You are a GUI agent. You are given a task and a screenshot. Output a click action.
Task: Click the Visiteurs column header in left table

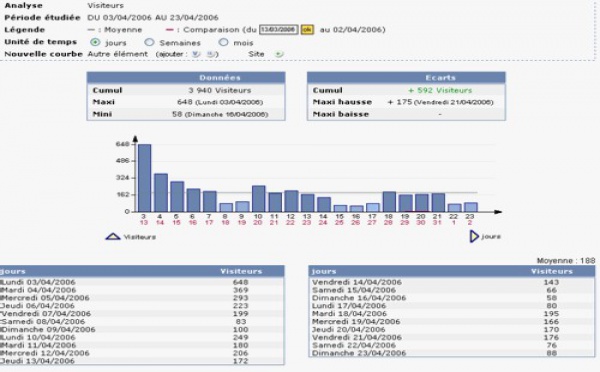(x=241, y=271)
